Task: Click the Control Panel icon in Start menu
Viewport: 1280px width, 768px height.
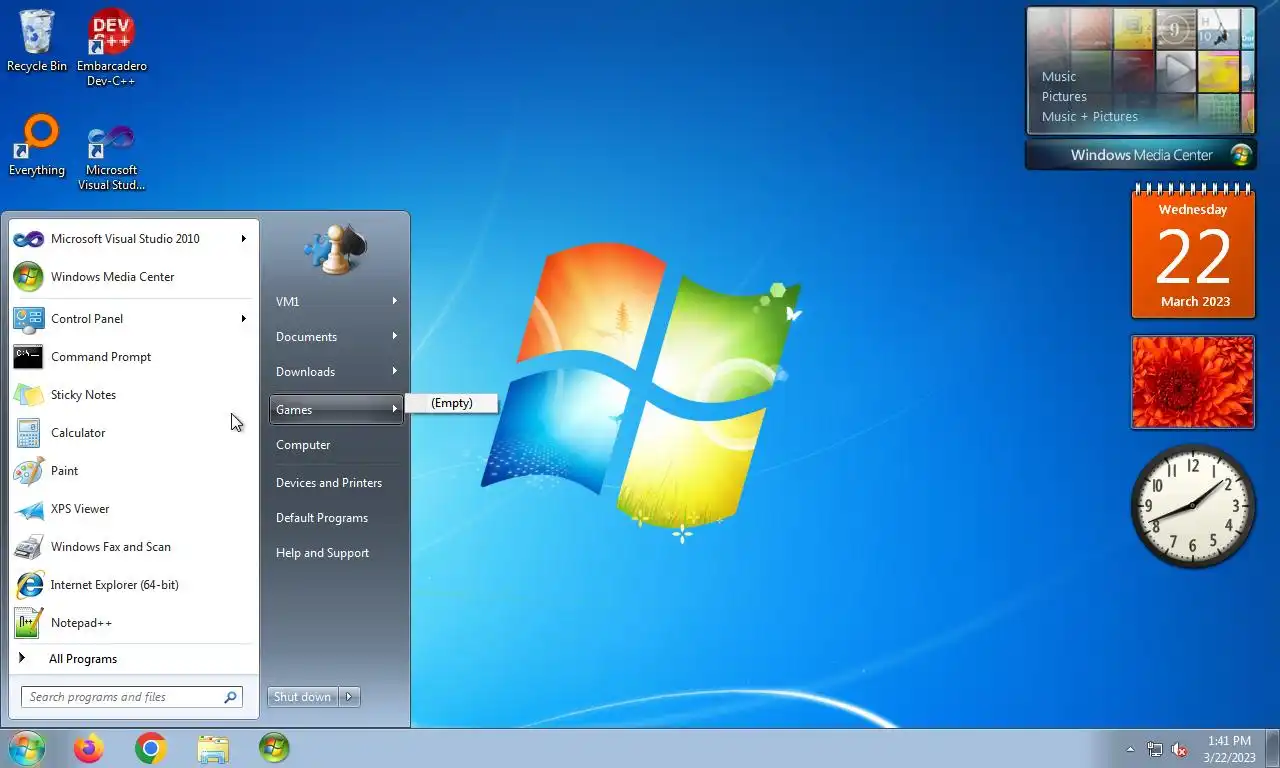Action: click(28, 319)
